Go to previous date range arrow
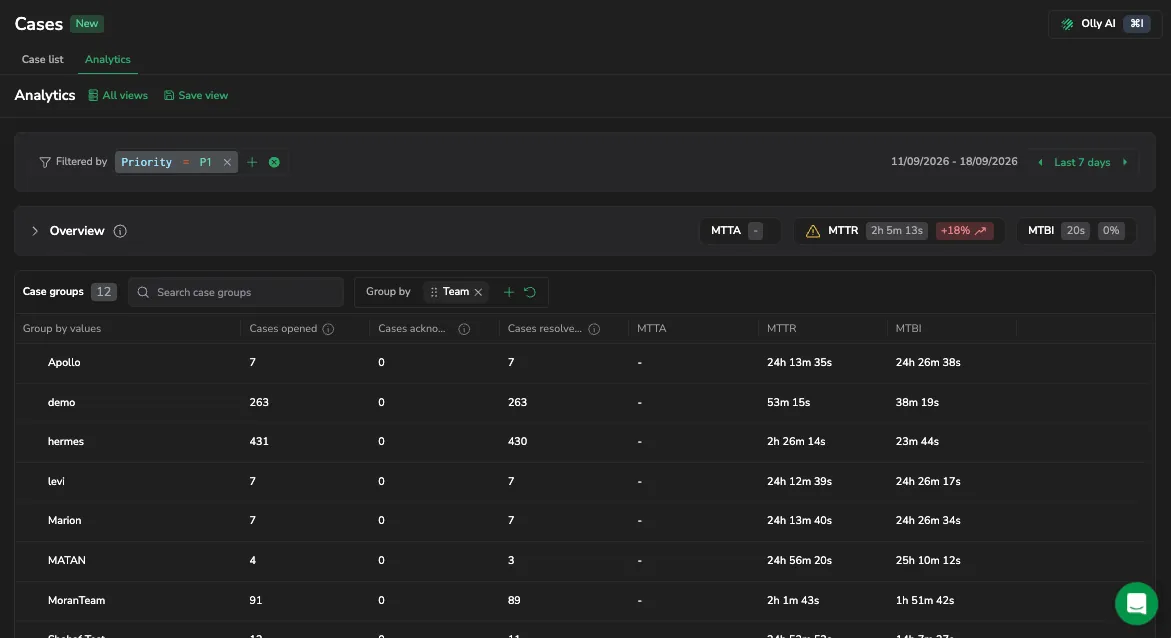Viewport: 1171px width, 638px height. click(x=1040, y=162)
